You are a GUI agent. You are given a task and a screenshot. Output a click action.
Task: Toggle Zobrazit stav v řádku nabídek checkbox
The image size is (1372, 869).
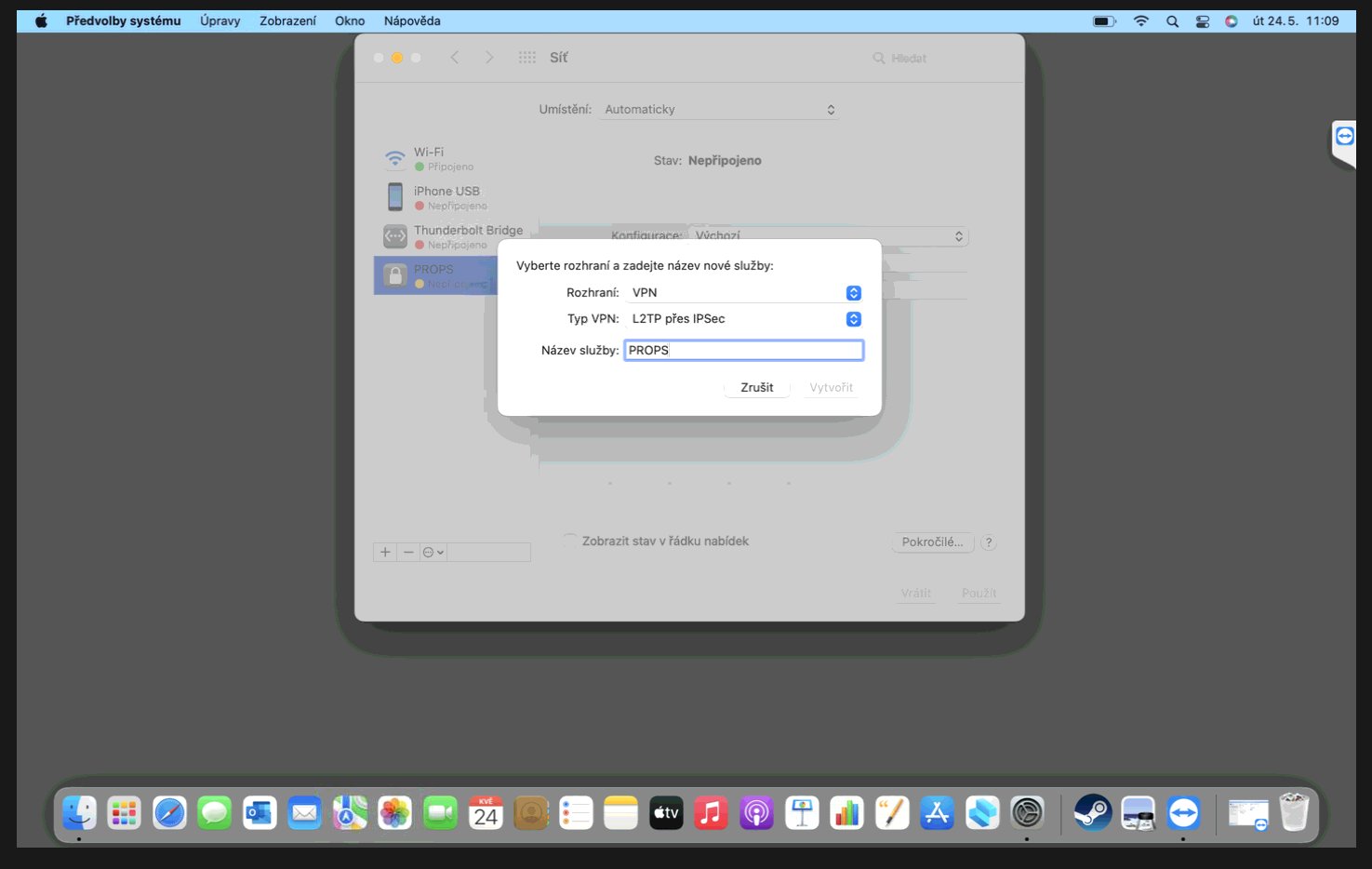pyautogui.click(x=570, y=541)
